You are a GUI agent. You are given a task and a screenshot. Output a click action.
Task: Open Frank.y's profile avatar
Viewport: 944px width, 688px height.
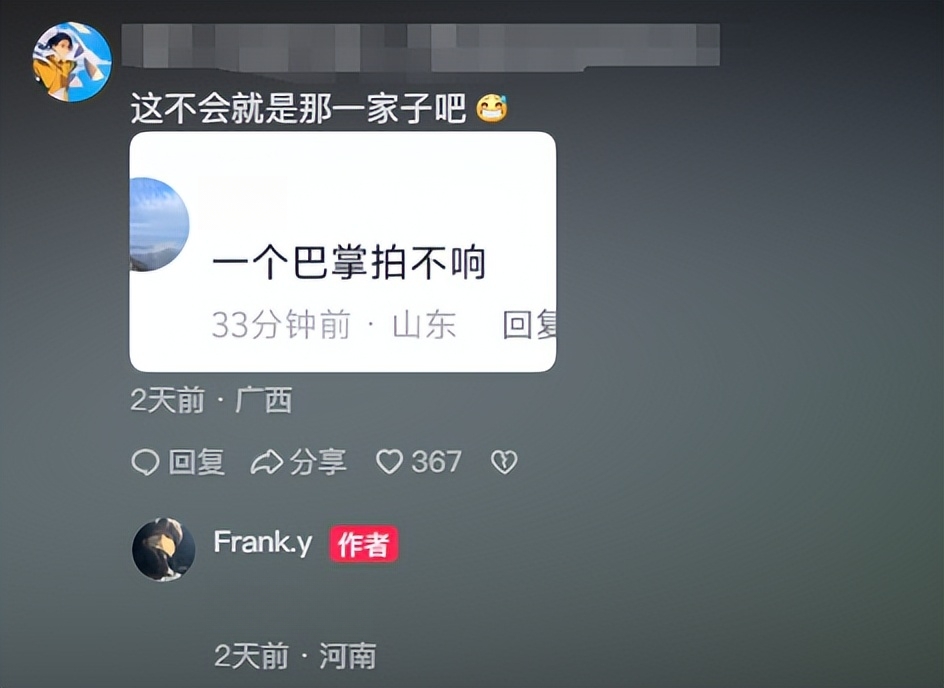click(x=164, y=550)
